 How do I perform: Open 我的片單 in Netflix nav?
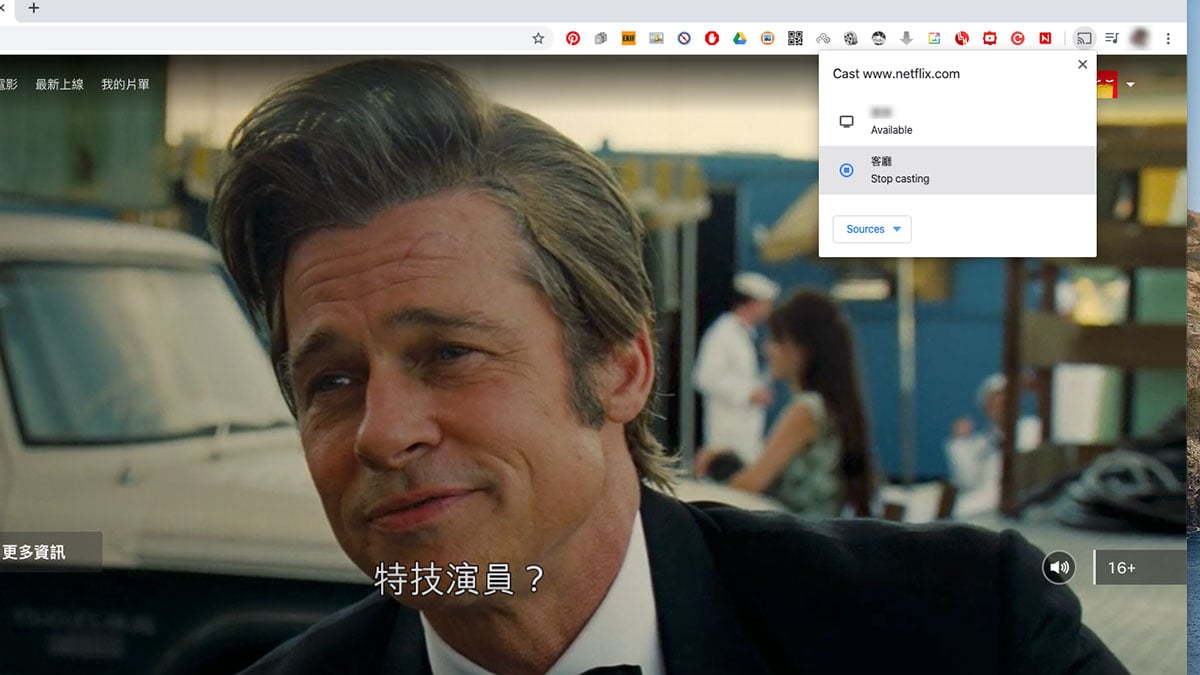point(125,85)
